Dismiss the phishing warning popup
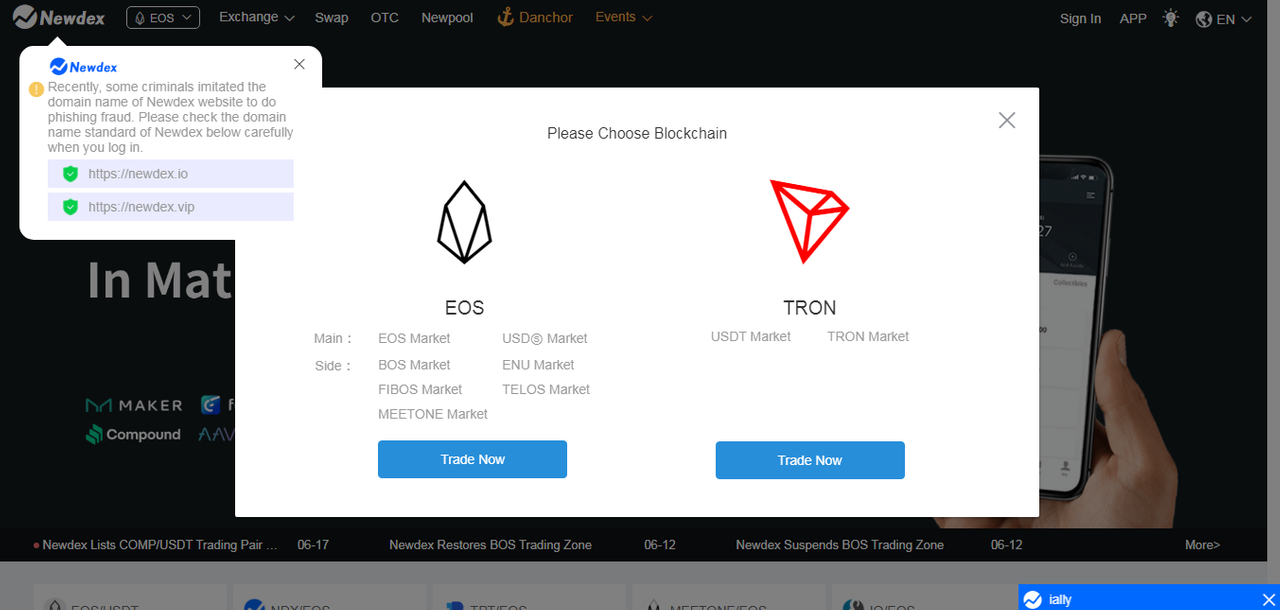Viewport: 1280px width, 610px height. pos(299,64)
